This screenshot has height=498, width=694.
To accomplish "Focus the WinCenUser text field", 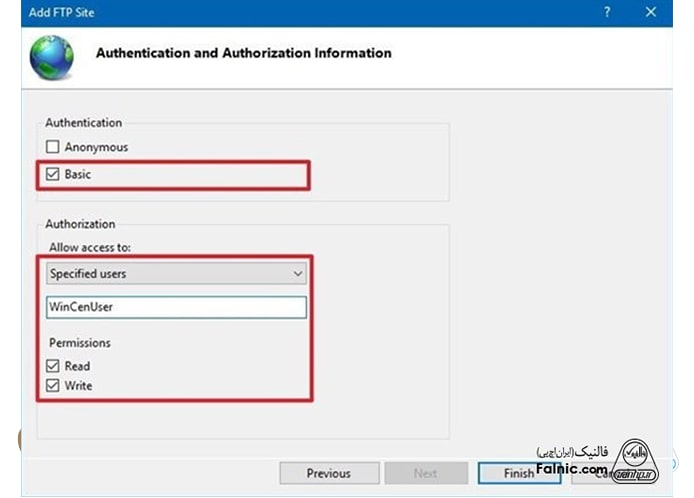I will (176, 307).
